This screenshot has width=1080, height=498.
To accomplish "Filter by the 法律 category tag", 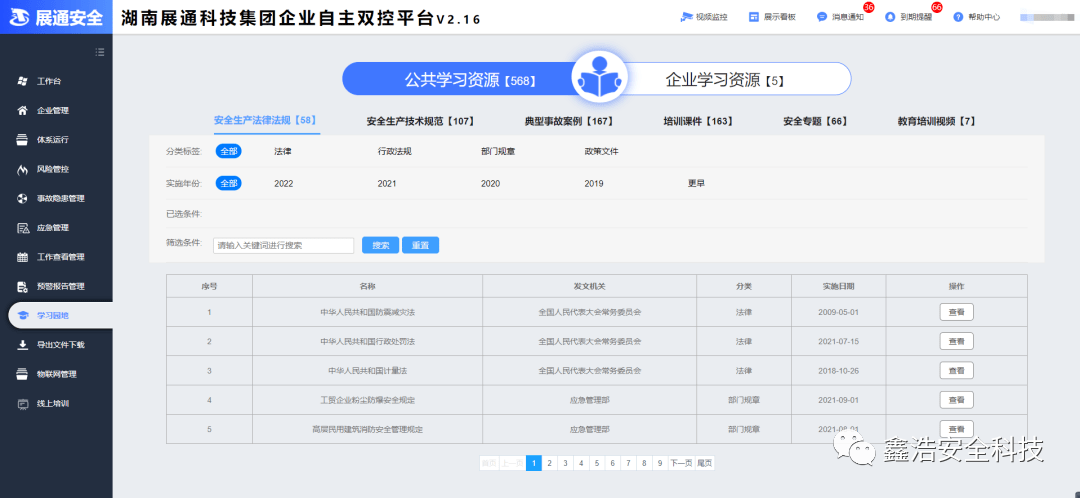I will [x=282, y=152].
